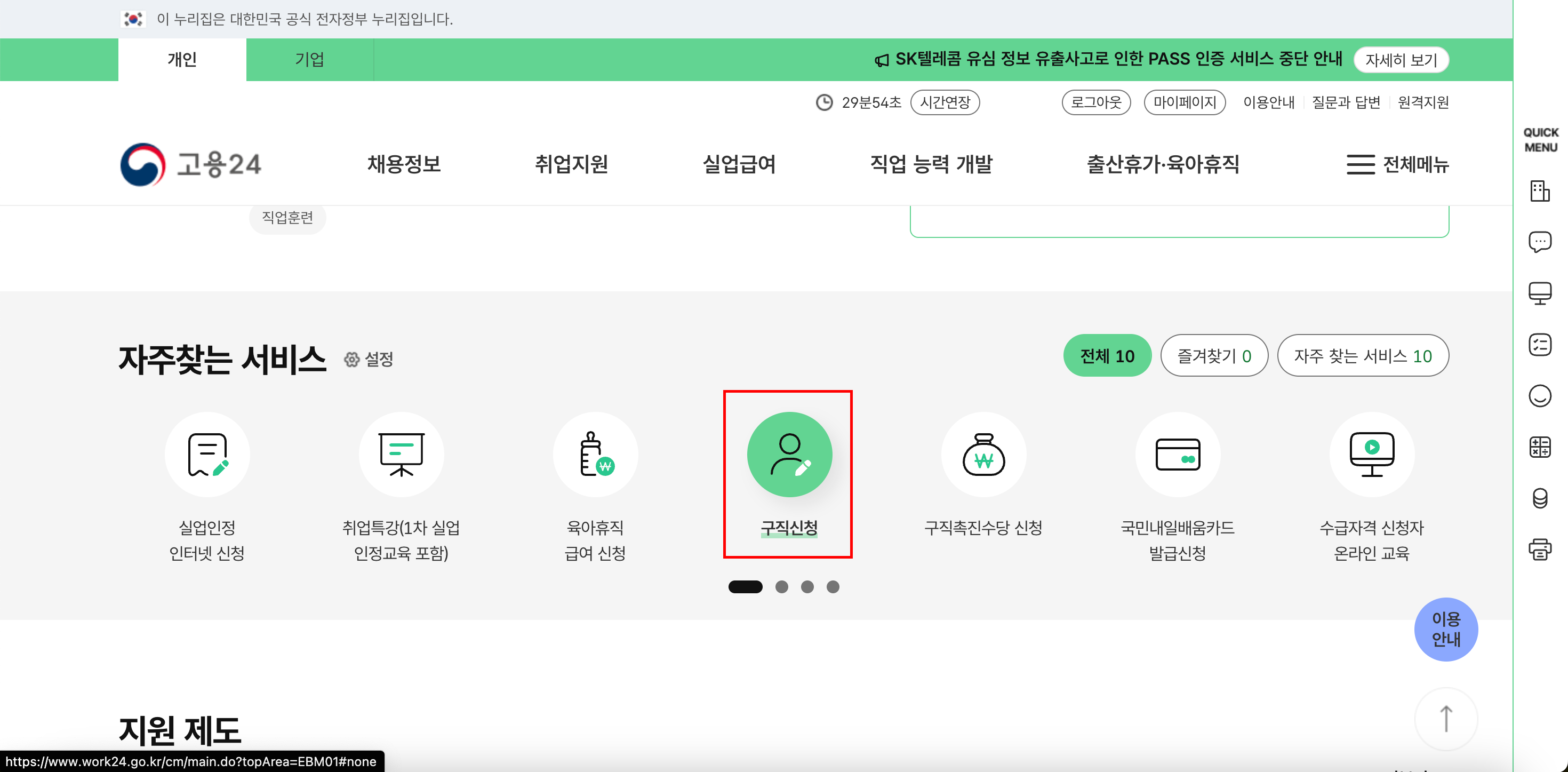Open 마이페이지

(x=1185, y=102)
